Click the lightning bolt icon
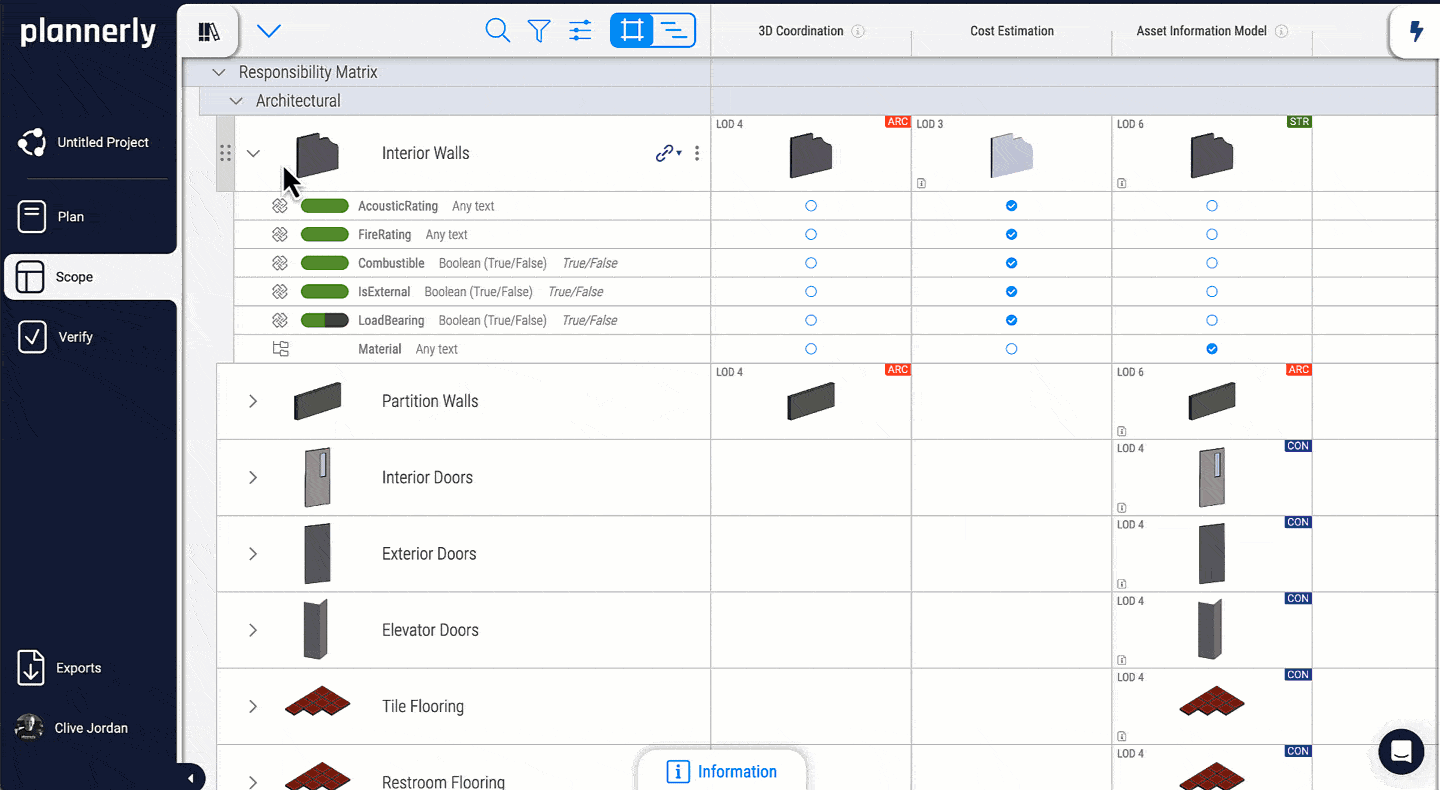Viewport: 1440px width, 790px height. (1416, 31)
